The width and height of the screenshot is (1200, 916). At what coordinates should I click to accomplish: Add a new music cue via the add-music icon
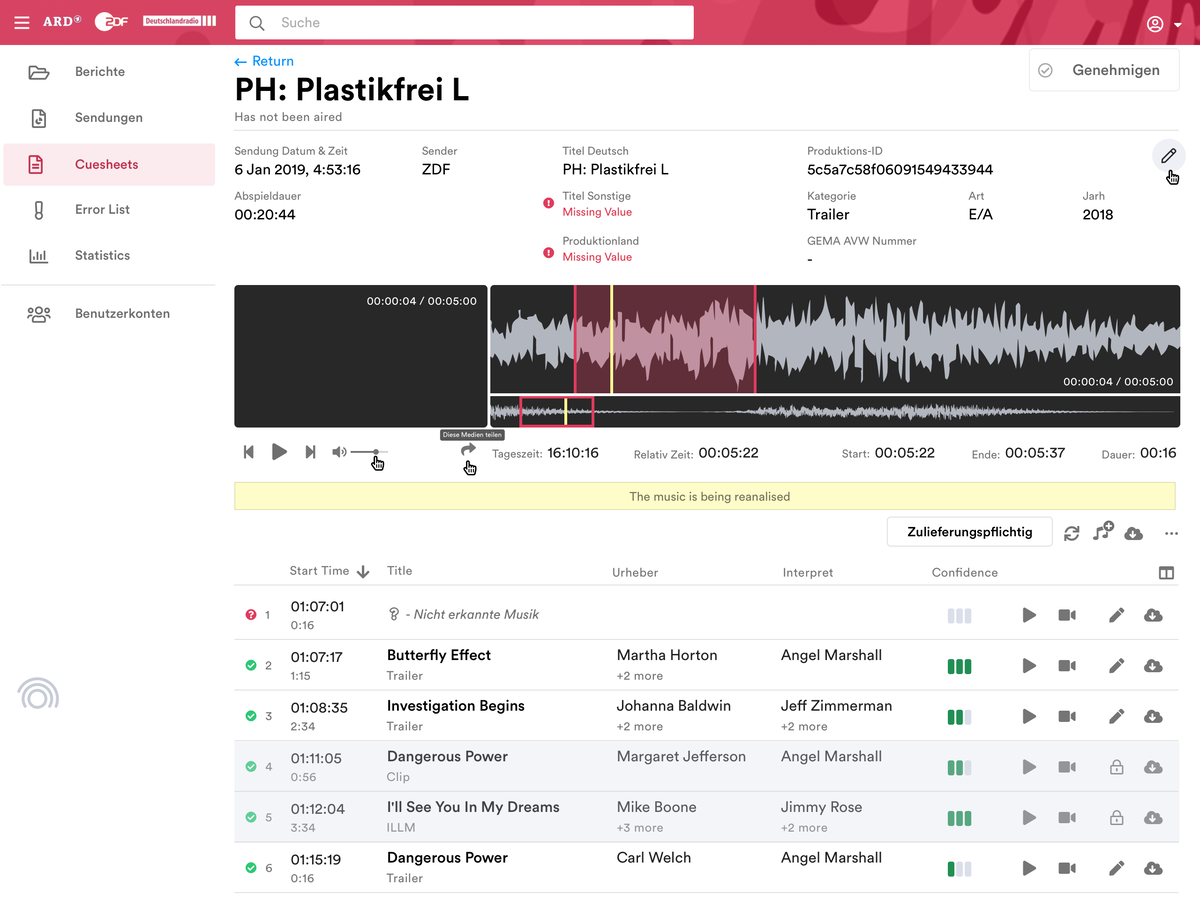click(x=1102, y=532)
